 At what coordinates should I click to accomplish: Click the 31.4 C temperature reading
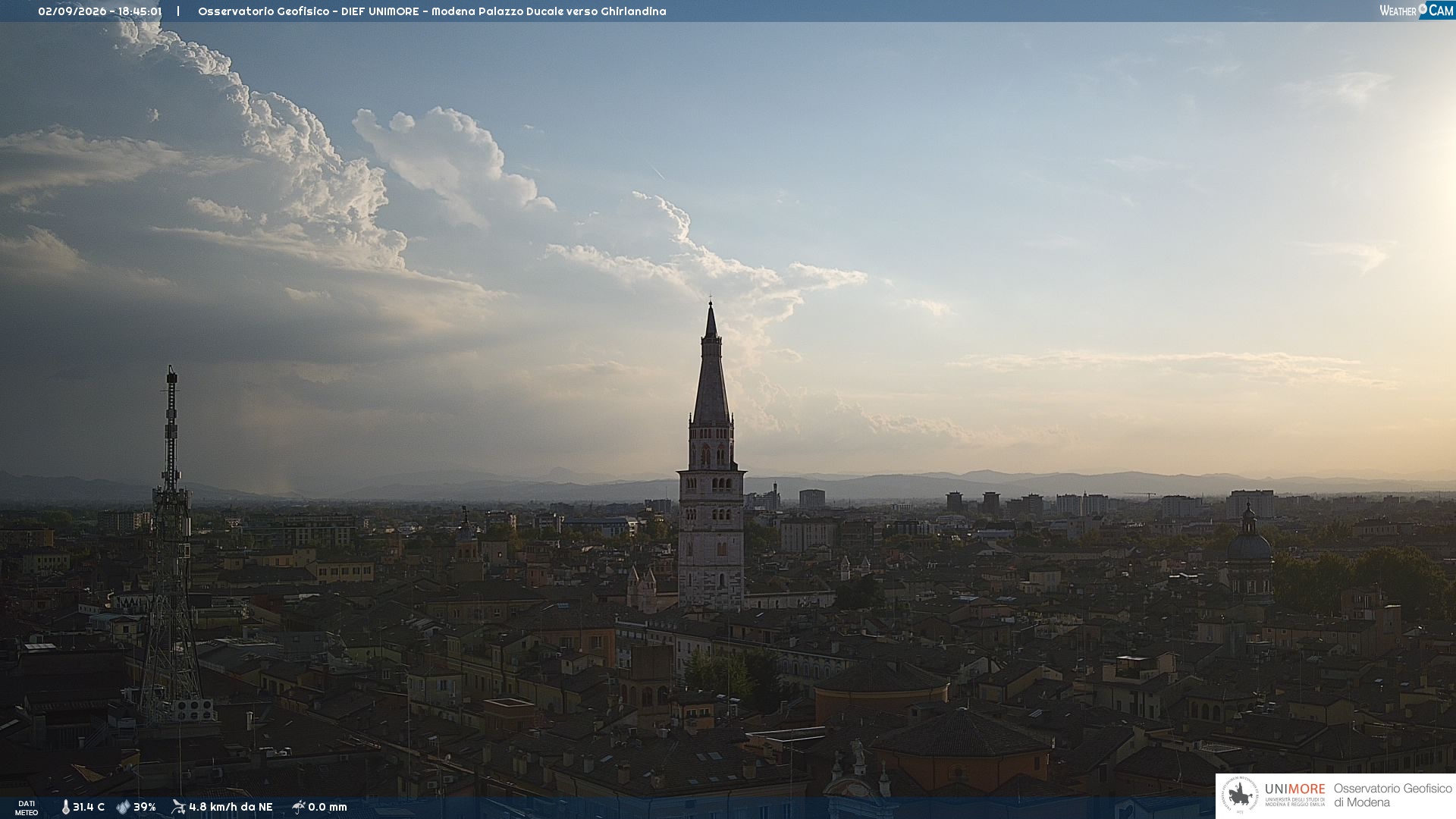click(89, 807)
